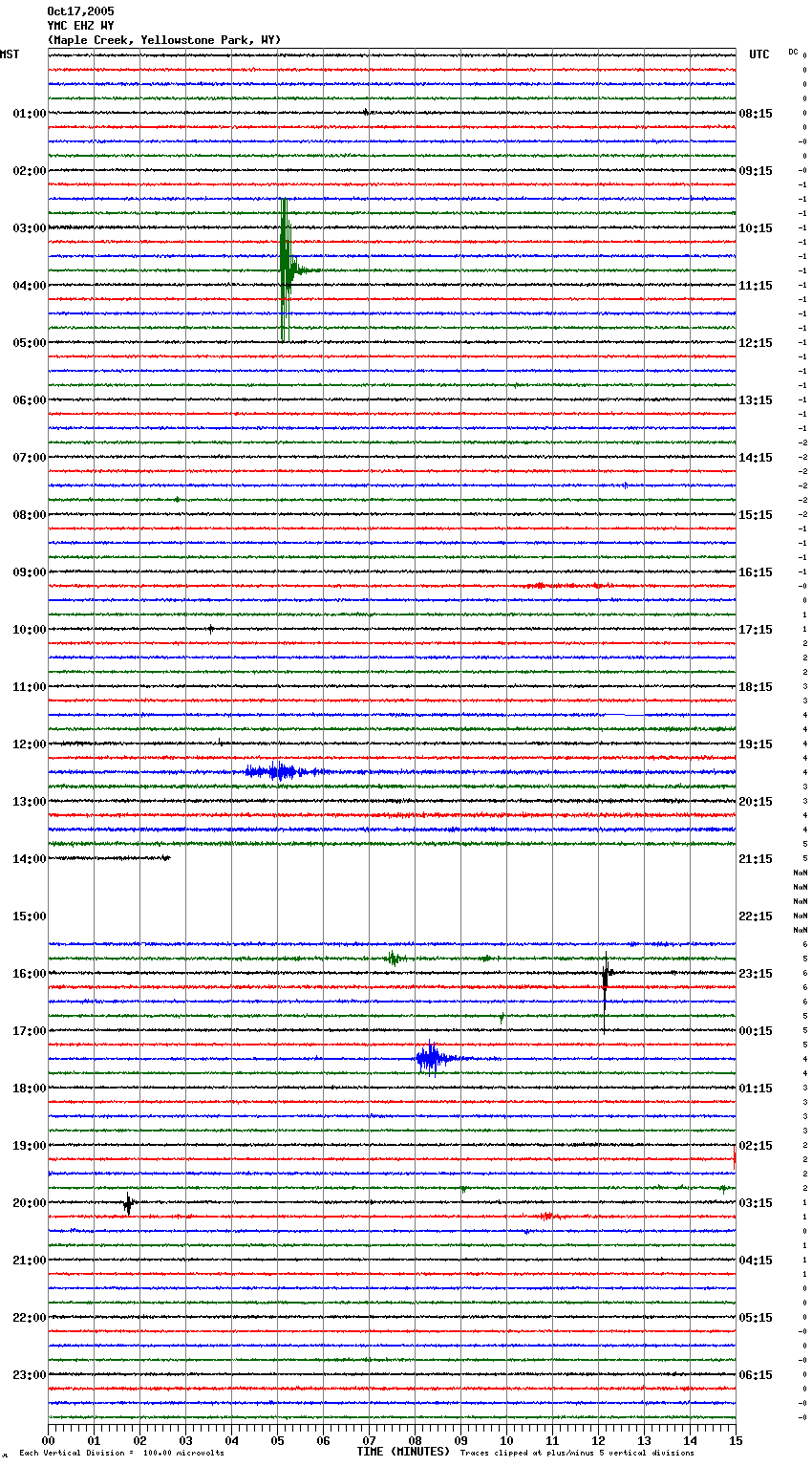This screenshot has width=812, height=1466.
Task: Select the 23:00 MST row label
Action: pyautogui.click(x=30, y=1375)
